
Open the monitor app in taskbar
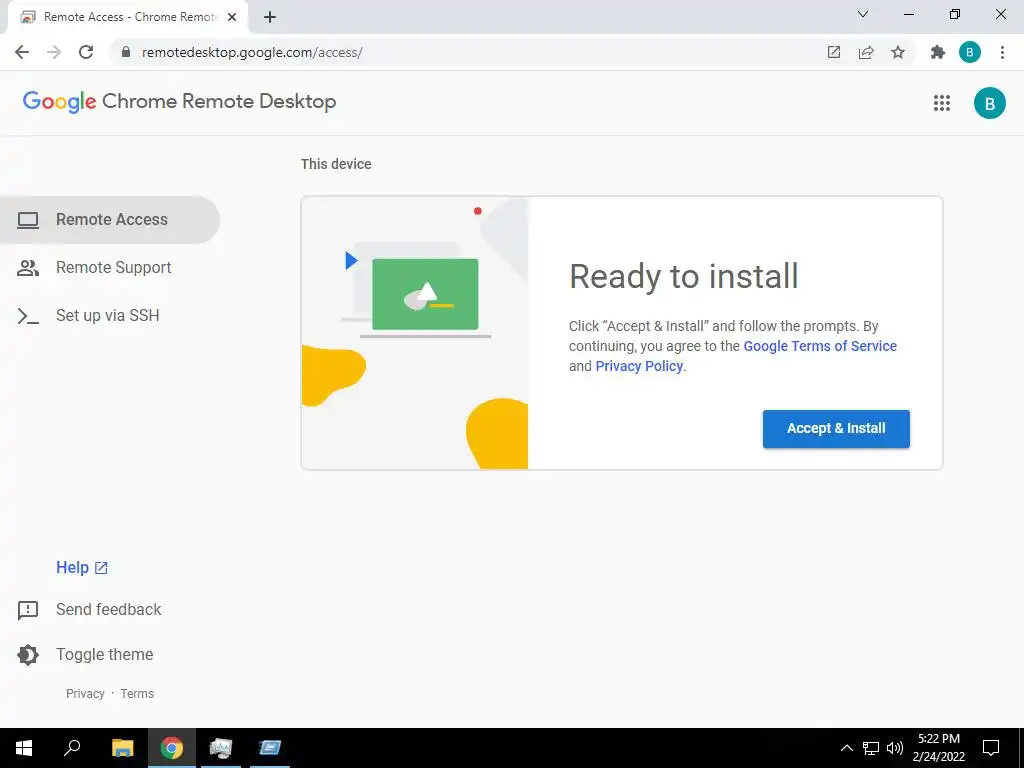(x=221, y=748)
